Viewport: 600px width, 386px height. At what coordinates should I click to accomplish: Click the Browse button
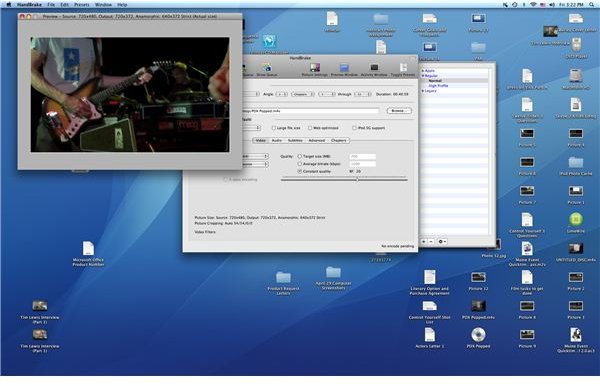pos(399,111)
